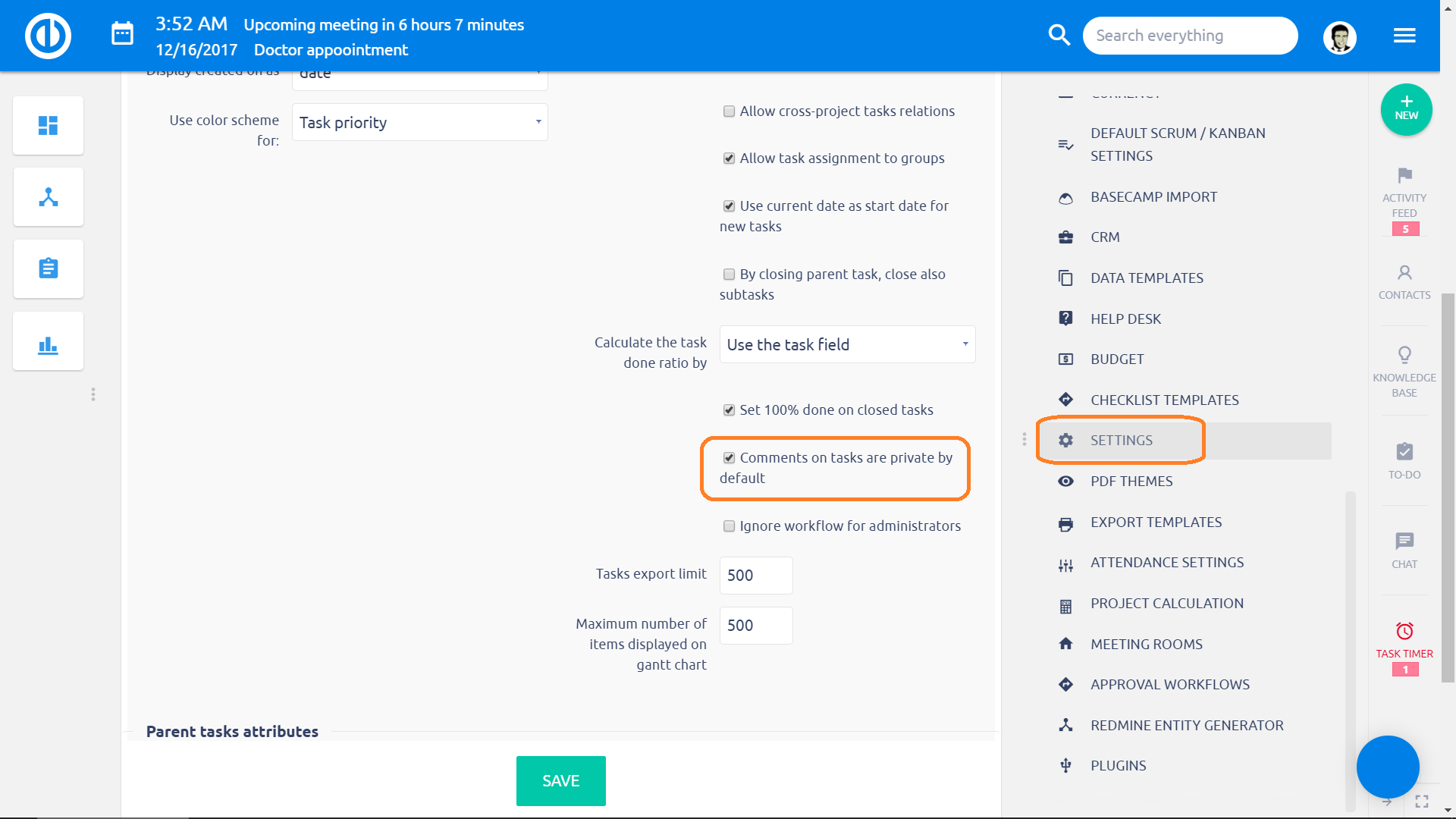Image resolution: width=1456 pixels, height=819 pixels.
Task: Click the fullscreen toggle icon at bottom right
Action: (1422, 802)
